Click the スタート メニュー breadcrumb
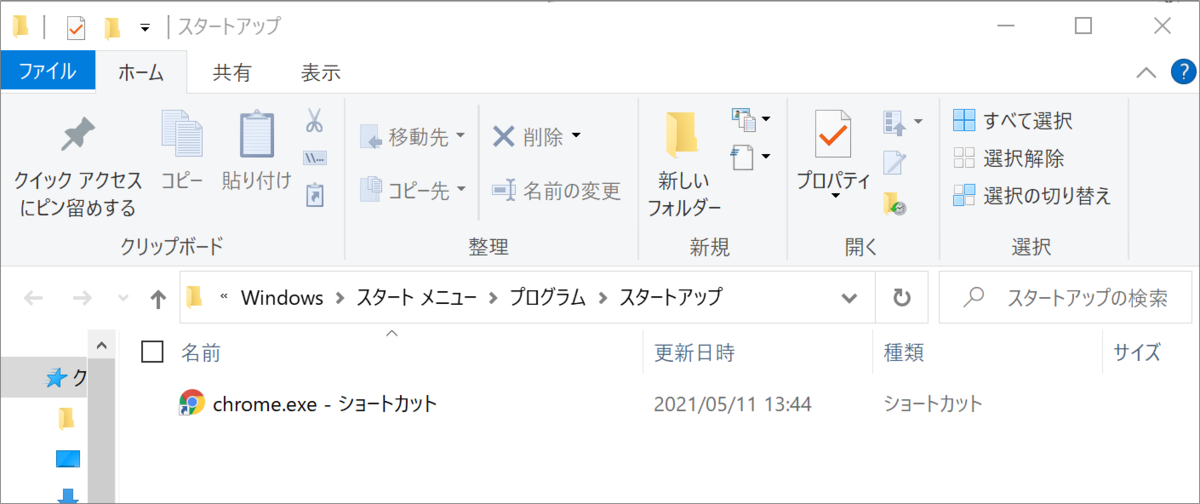 pos(417,297)
